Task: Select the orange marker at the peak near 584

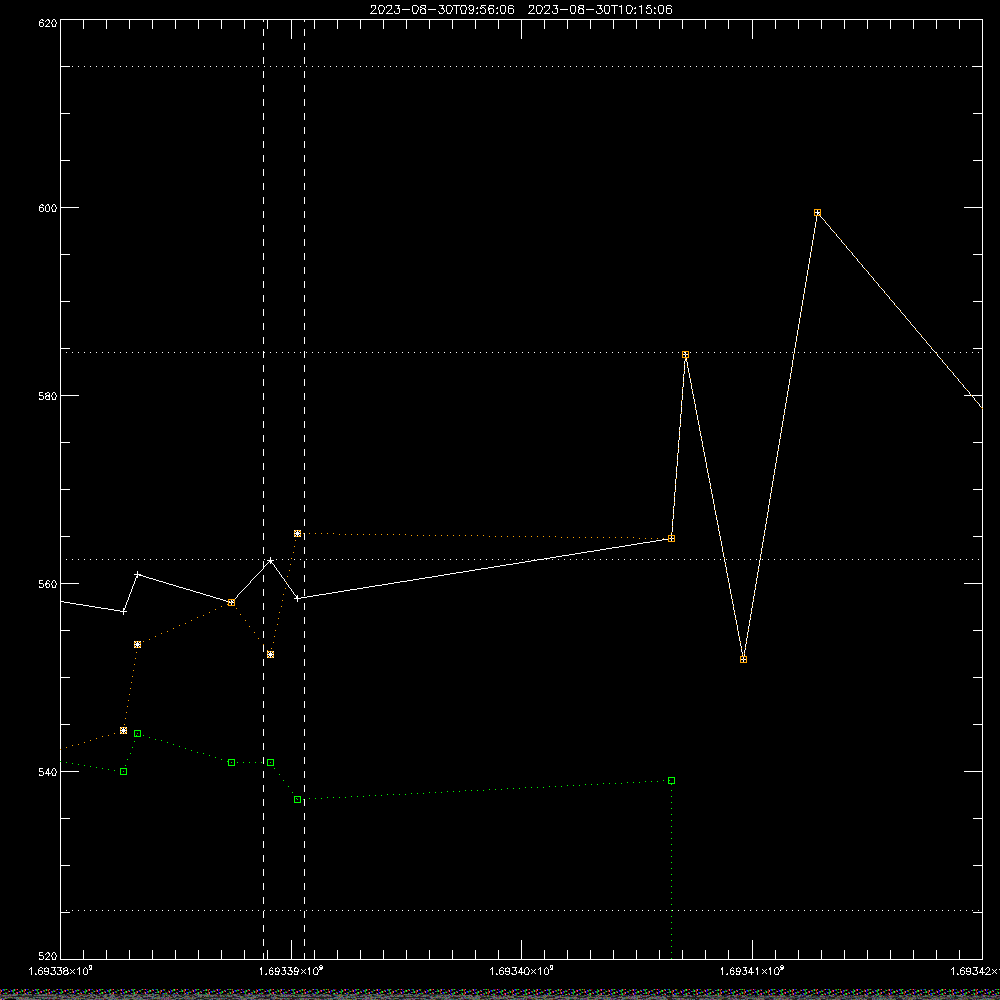Action: pos(685,355)
